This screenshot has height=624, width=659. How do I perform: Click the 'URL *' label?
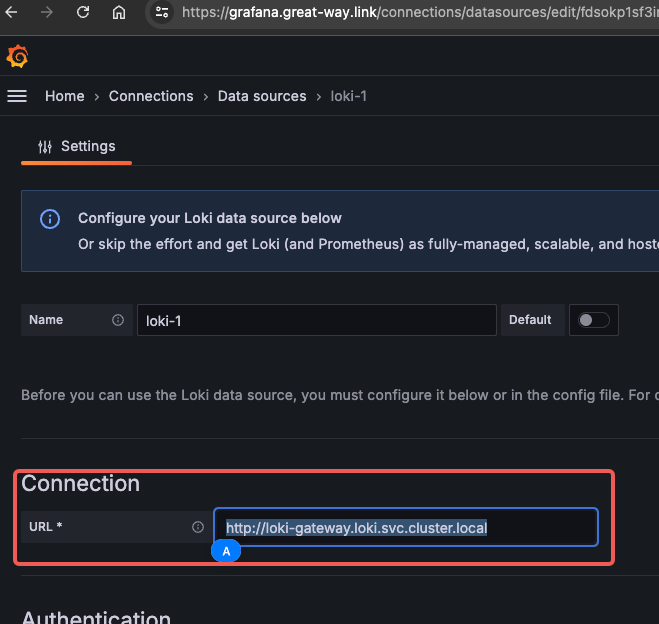(x=46, y=527)
